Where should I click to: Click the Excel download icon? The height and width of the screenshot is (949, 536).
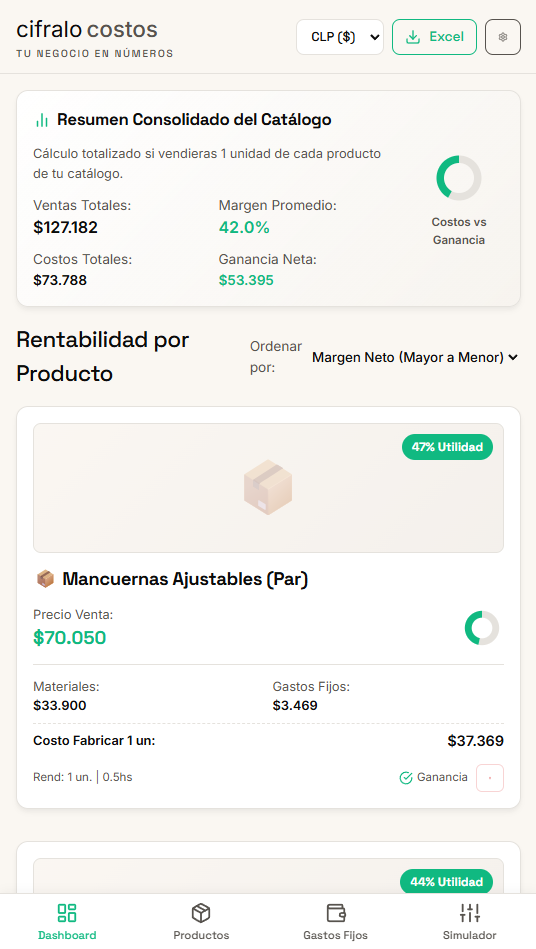pos(413,37)
